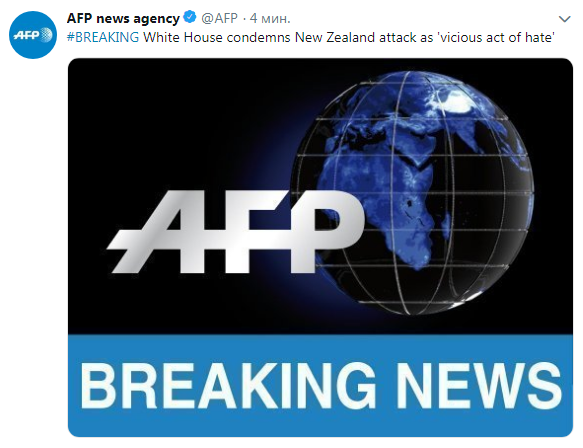
Task: Click the @AFP handle
Action: pyautogui.click(x=219, y=18)
